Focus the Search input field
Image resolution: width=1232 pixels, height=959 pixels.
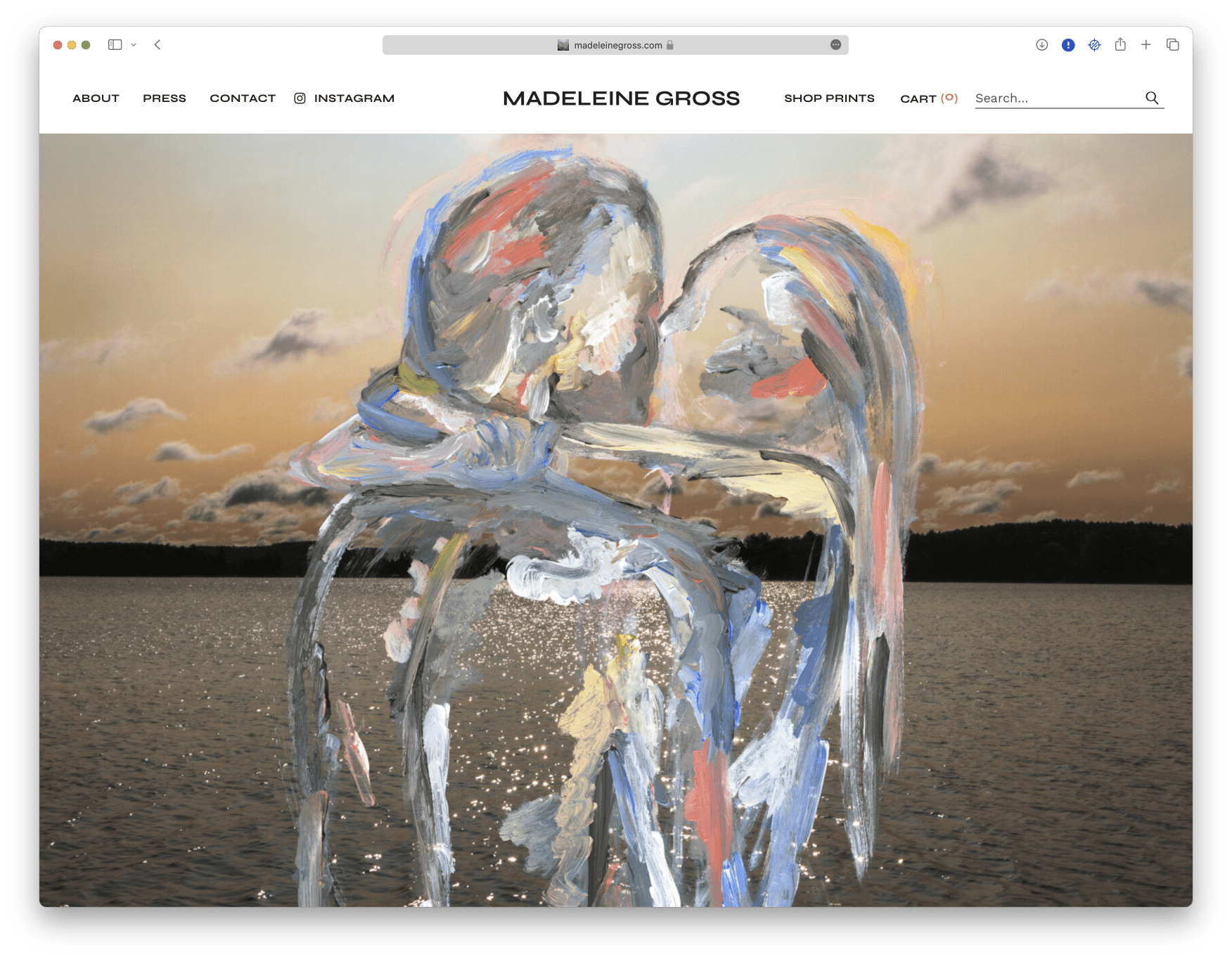[x=1058, y=98]
